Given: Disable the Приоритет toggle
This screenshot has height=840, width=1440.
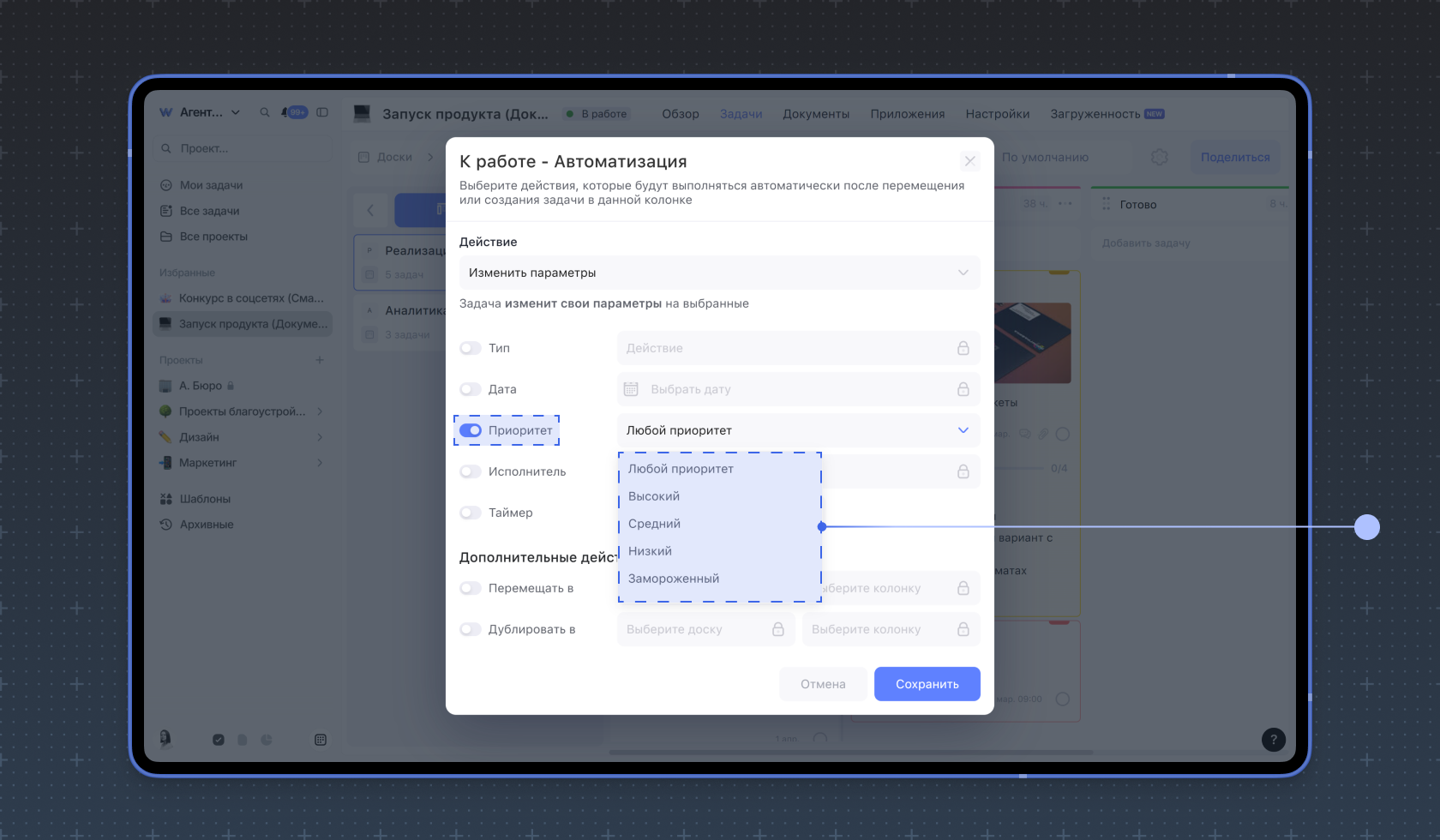Looking at the screenshot, I should coord(471,430).
